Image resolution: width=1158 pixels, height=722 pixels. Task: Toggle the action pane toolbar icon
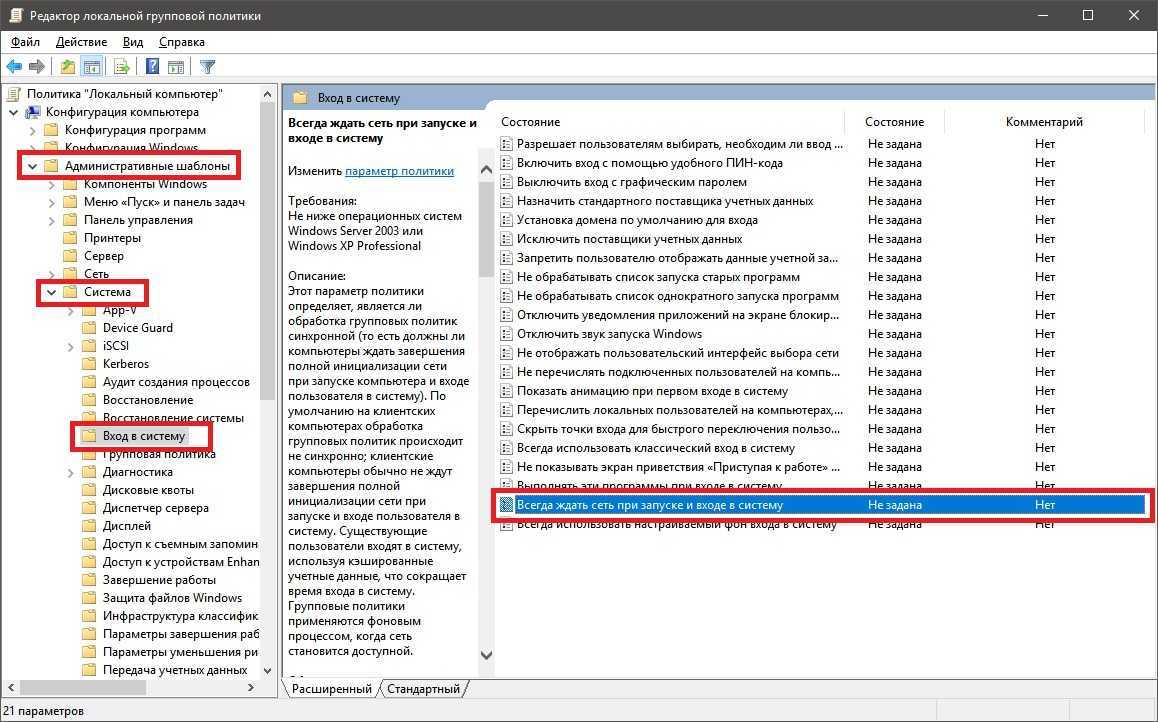tap(176, 67)
